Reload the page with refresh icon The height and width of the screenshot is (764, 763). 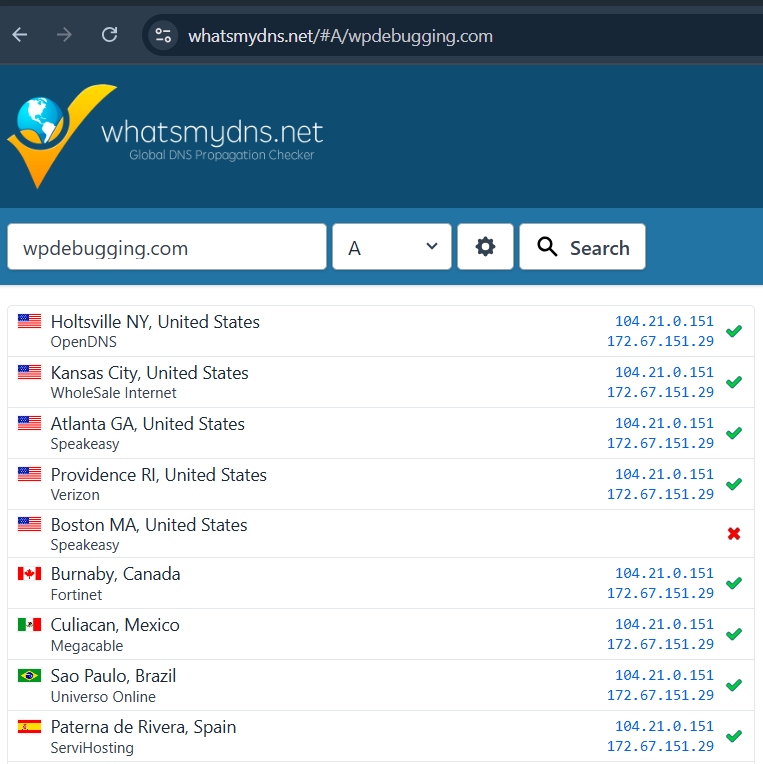pos(110,35)
